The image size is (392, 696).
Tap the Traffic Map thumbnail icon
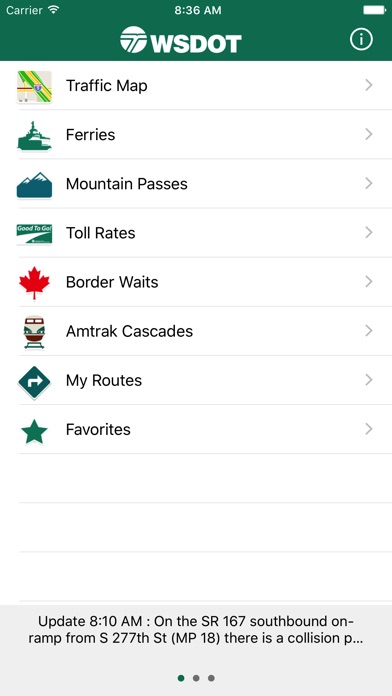coord(34,86)
